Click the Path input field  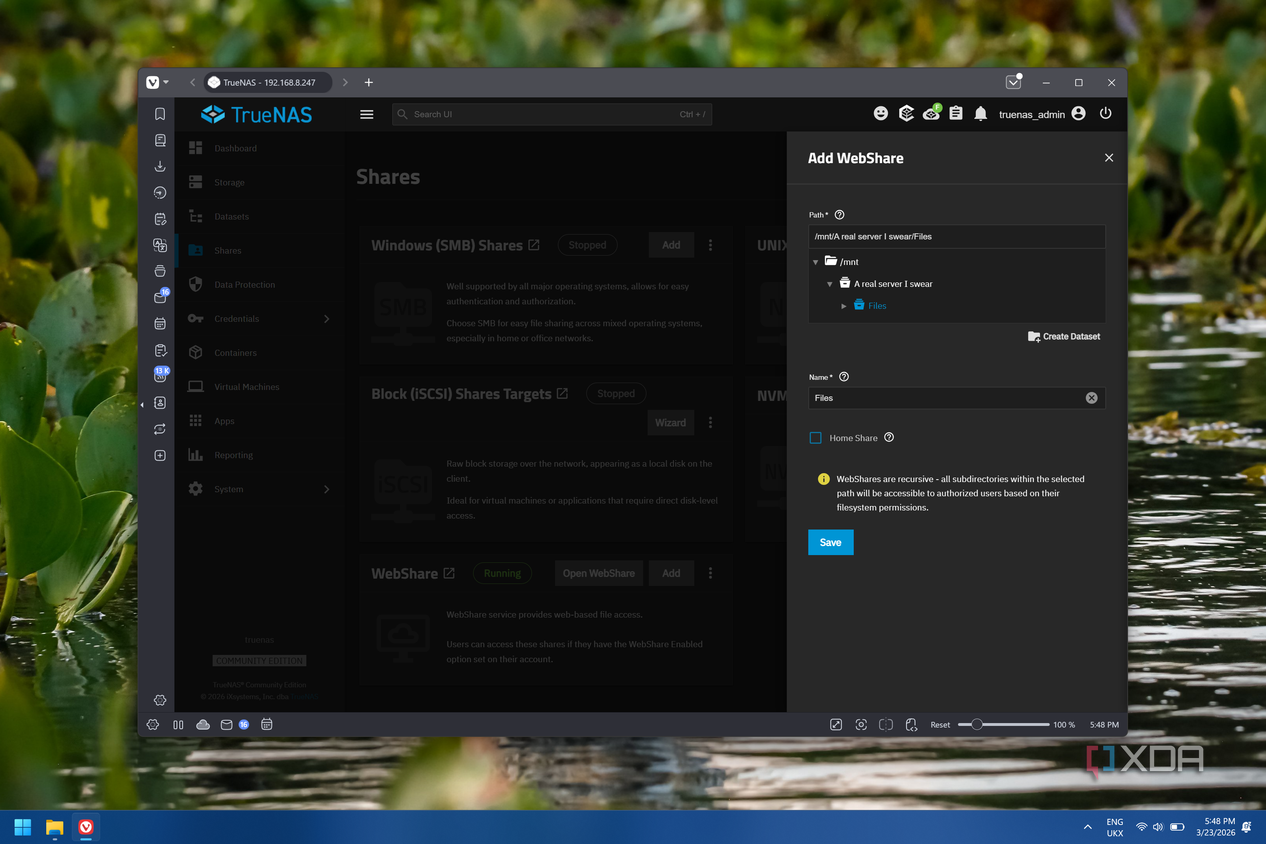pyautogui.click(x=957, y=237)
